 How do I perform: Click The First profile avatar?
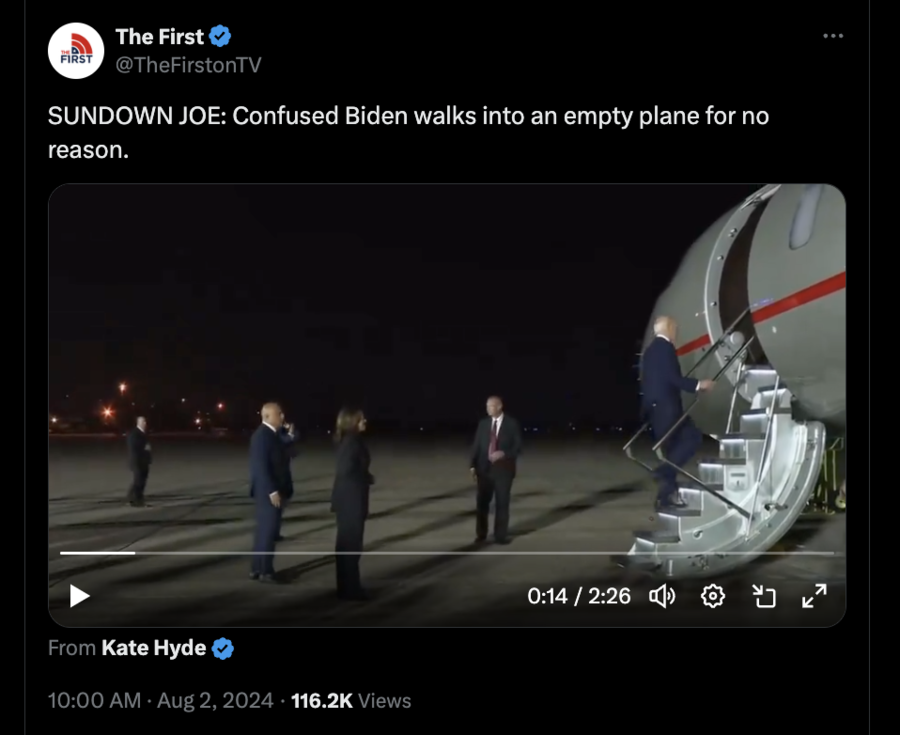pos(76,50)
